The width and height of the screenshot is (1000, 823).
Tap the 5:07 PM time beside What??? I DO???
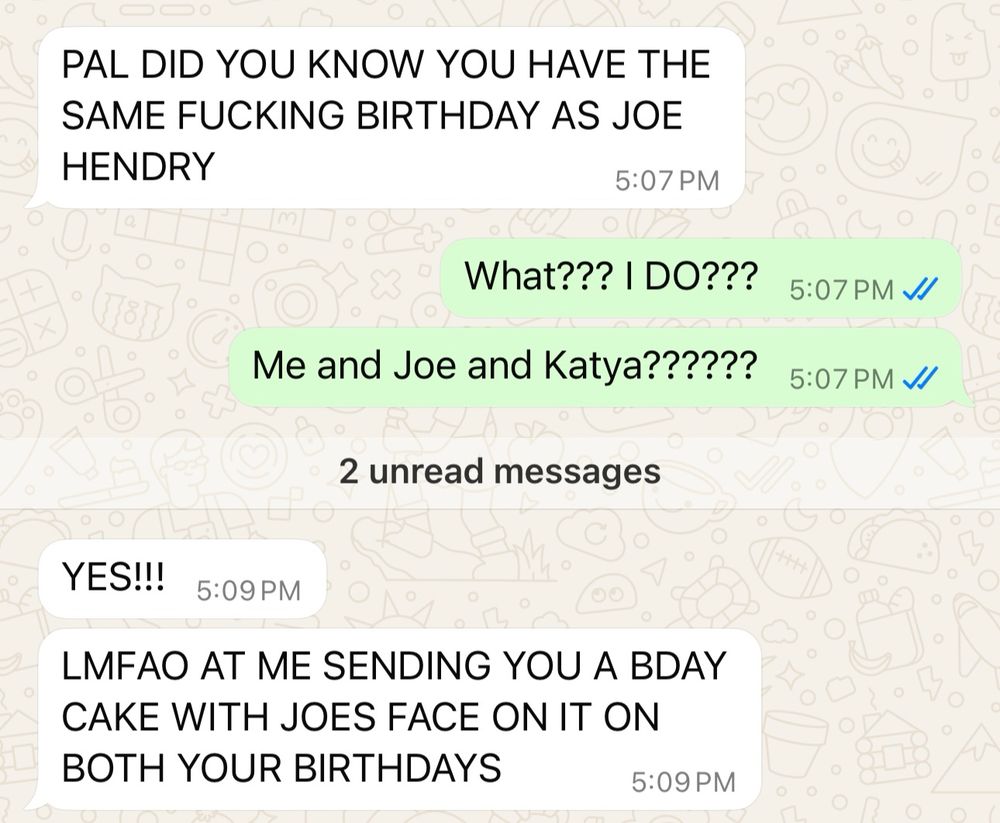(841, 290)
